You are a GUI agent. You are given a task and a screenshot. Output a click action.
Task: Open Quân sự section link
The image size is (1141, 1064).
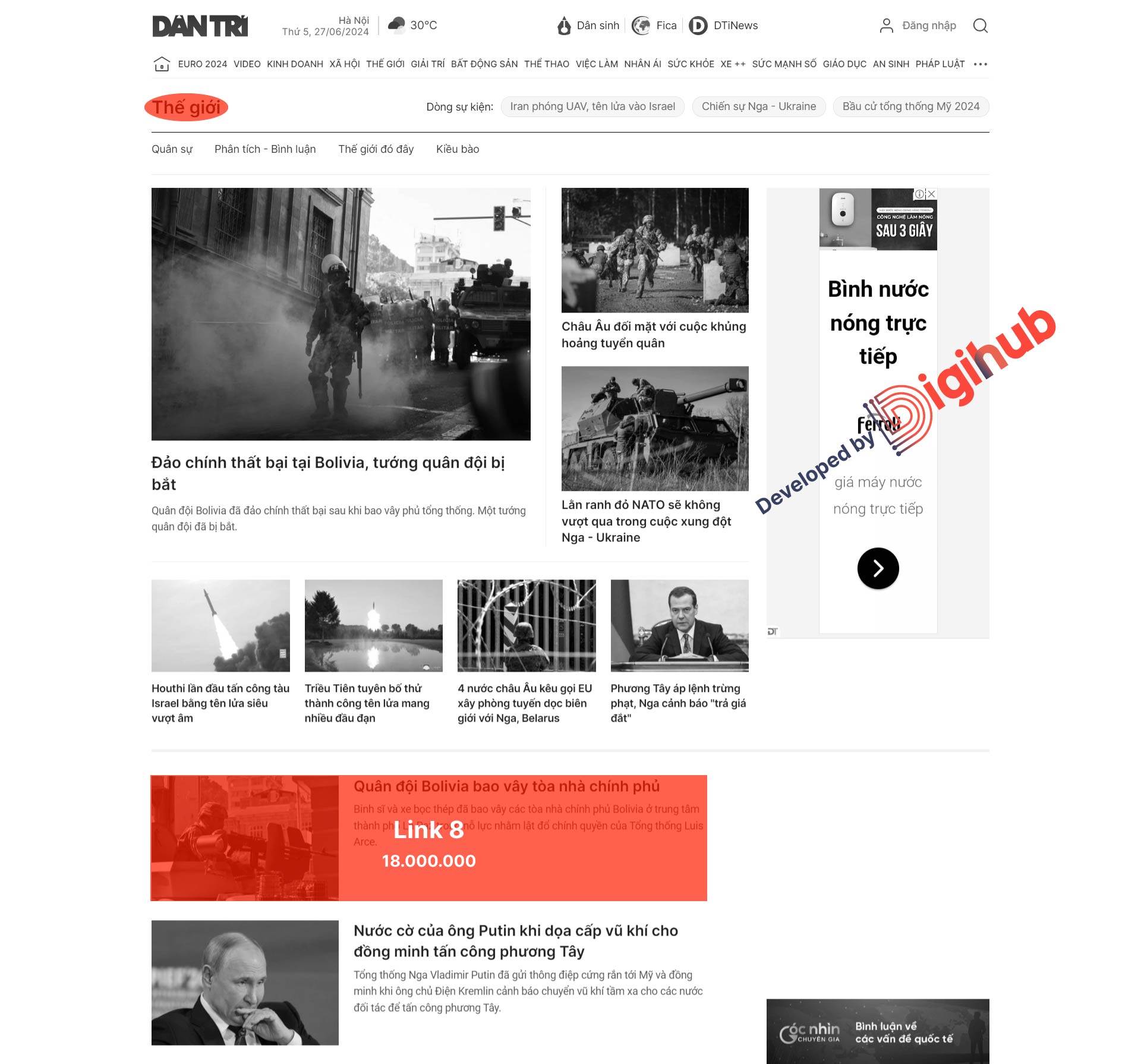tap(171, 149)
